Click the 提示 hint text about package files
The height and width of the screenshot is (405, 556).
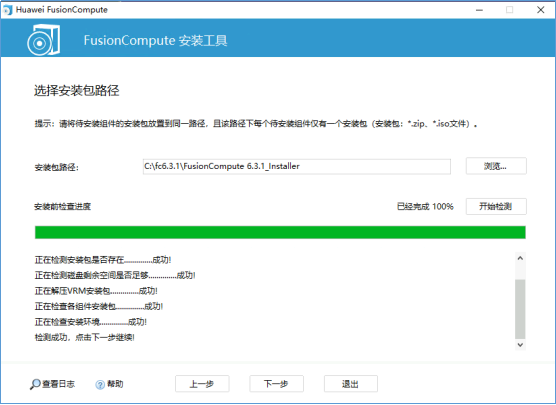click(x=256, y=124)
